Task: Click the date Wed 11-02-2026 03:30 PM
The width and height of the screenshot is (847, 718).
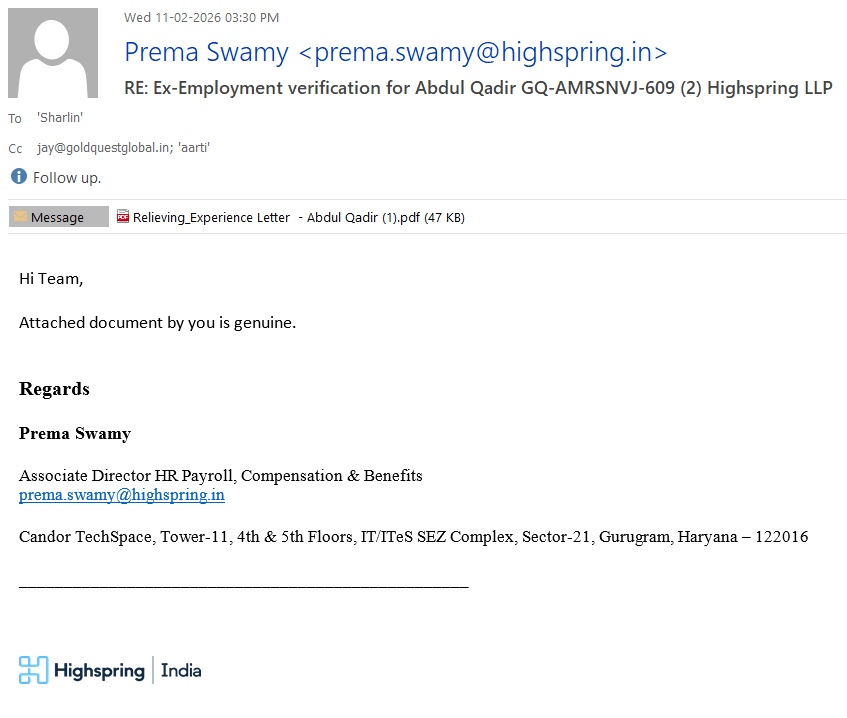Action: point(201,18)
